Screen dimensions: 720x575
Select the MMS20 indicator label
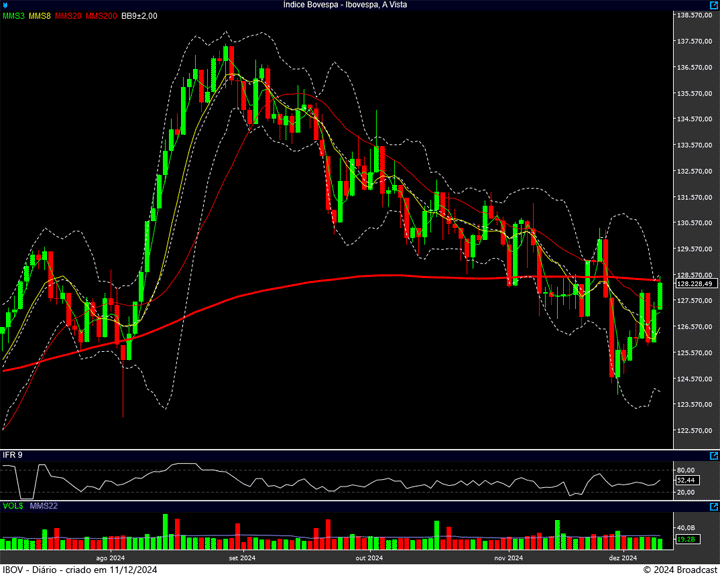point(69,16)
